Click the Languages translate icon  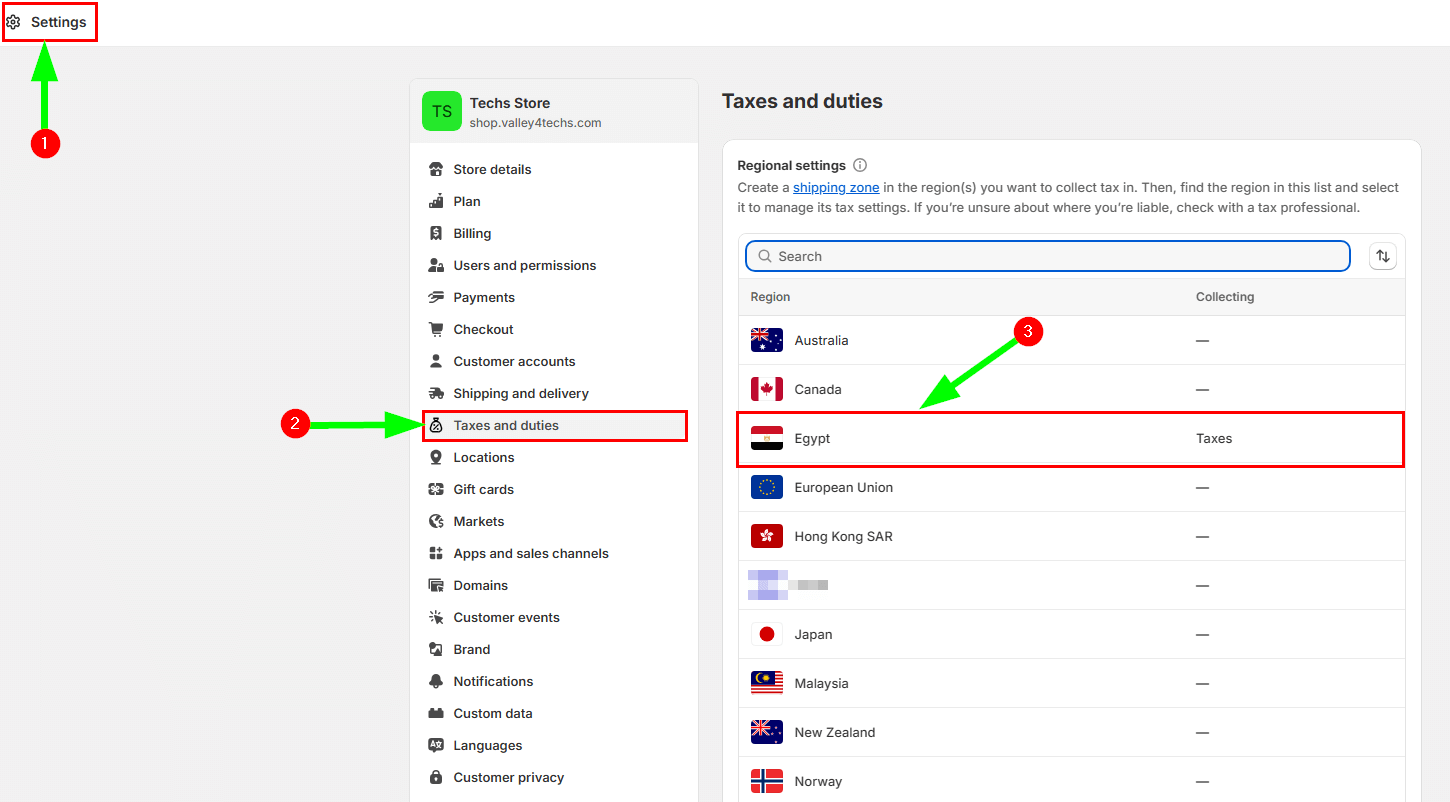[436, 745]
